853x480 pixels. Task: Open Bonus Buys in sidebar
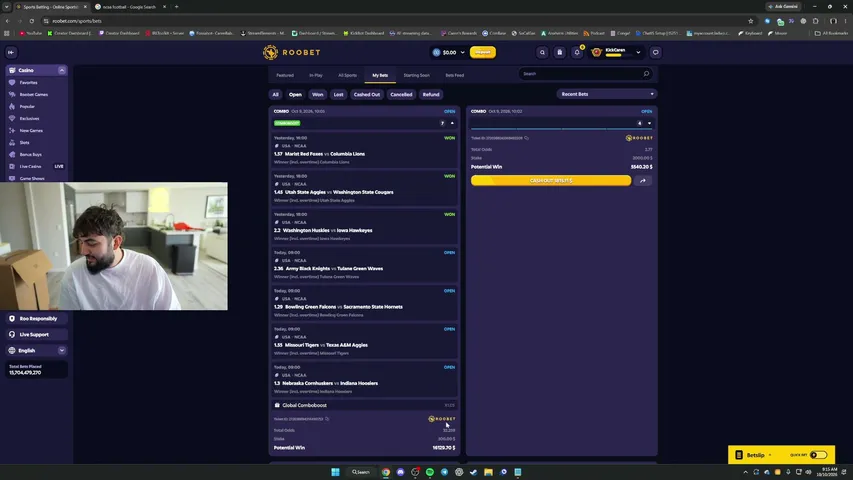click(30, 155)
